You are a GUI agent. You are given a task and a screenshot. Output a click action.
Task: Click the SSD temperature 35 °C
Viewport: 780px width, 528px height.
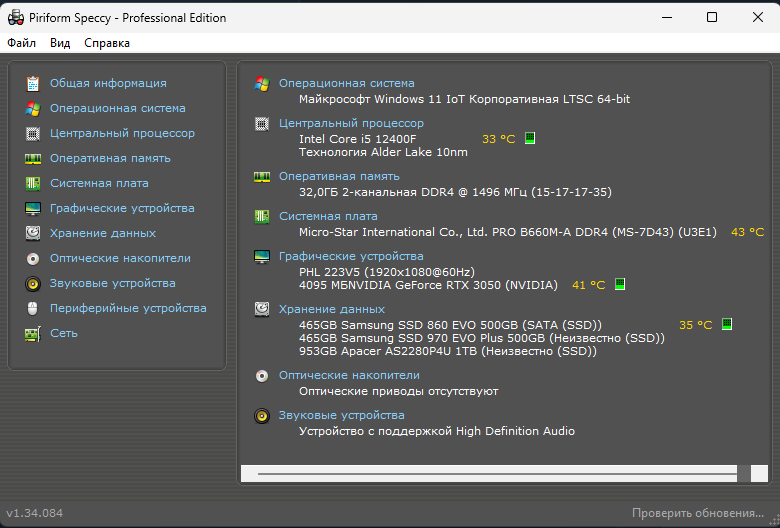[x=695, y=325]
